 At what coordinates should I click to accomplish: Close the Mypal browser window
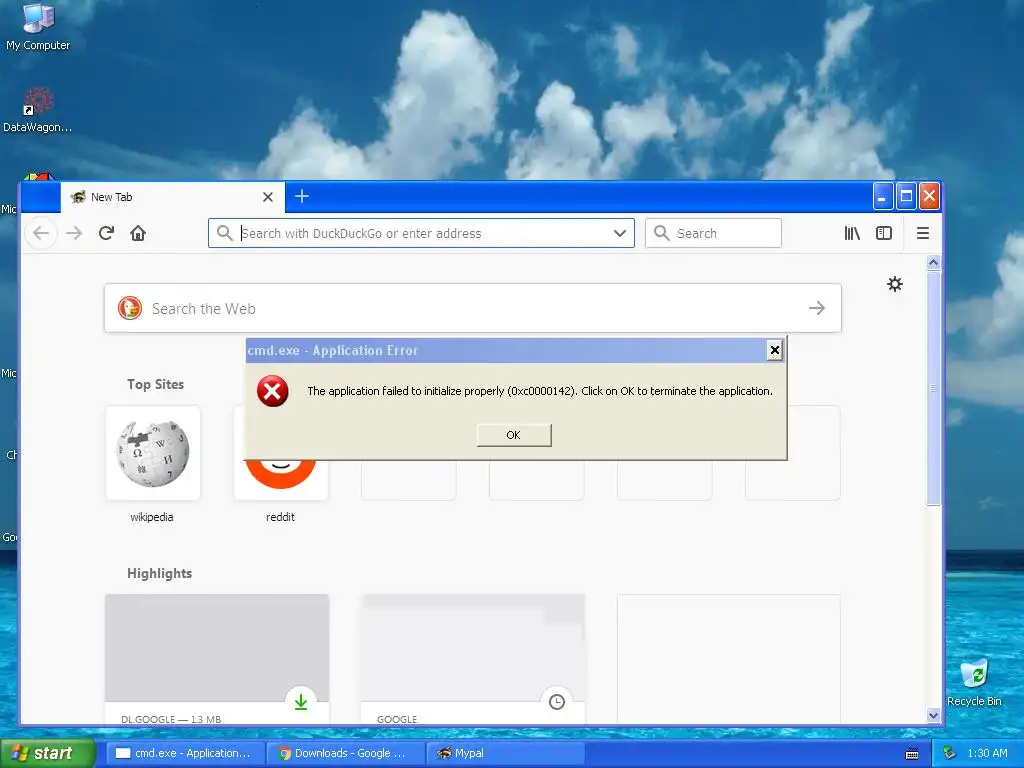point(929,197)
